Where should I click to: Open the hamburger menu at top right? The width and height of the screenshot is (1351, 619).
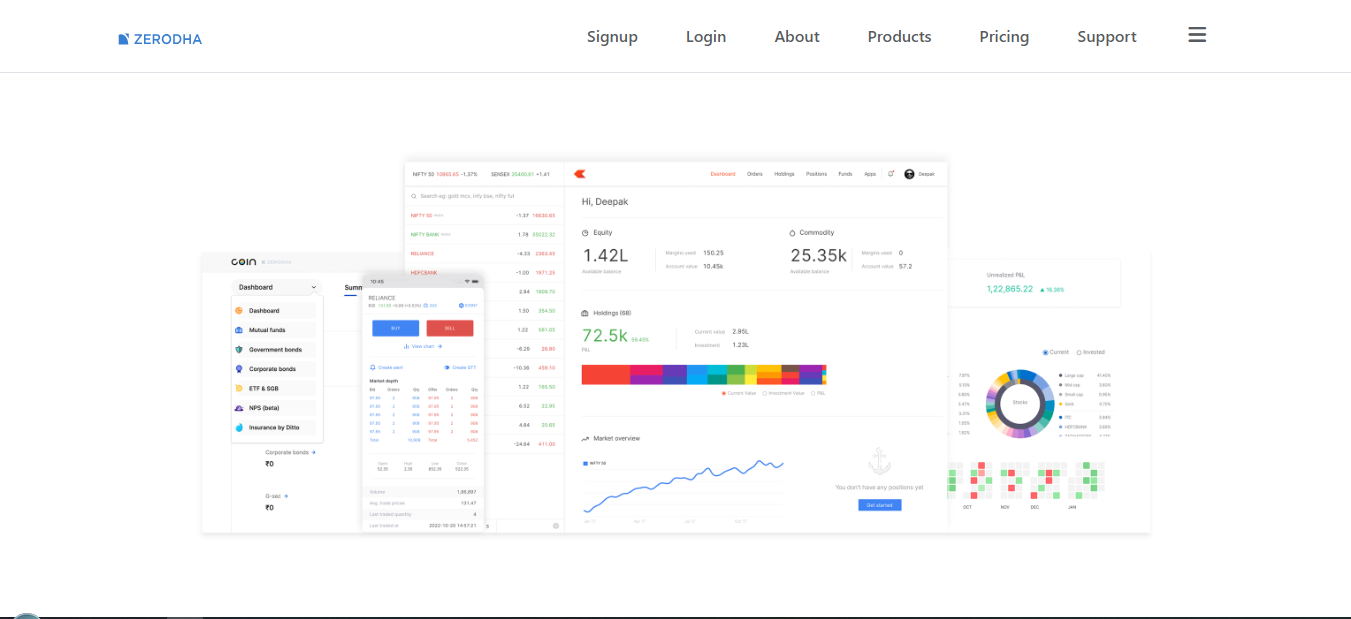(1197, 35)
